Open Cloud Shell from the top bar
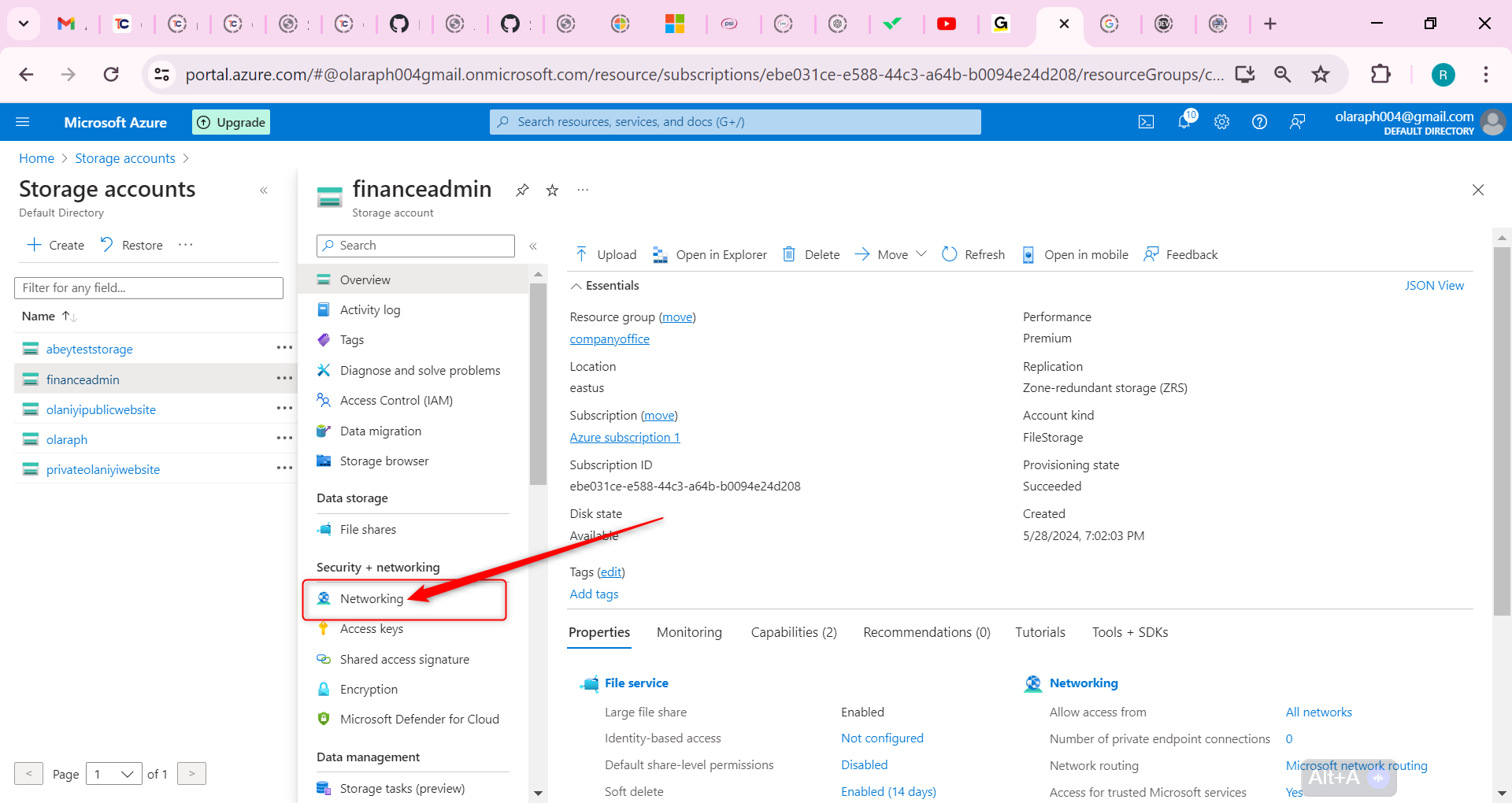The height and width of the screenshot is (803, 1512). coord(1147,122)
